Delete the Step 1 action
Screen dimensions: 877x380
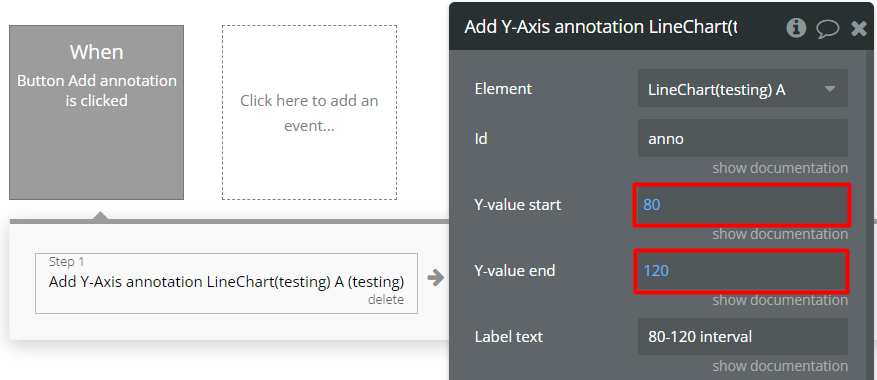[385, 299]
